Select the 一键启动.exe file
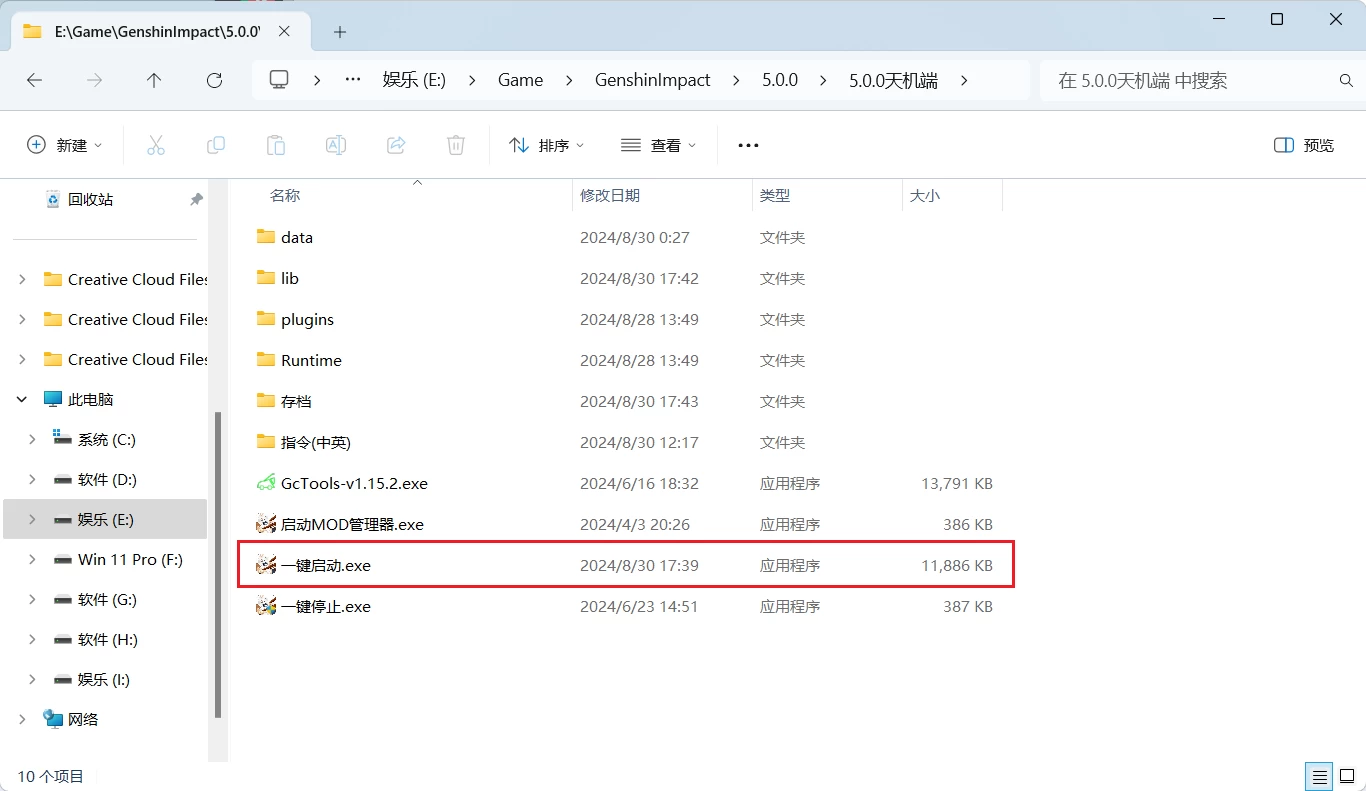The image size is (1366, 791). point(326,565)
